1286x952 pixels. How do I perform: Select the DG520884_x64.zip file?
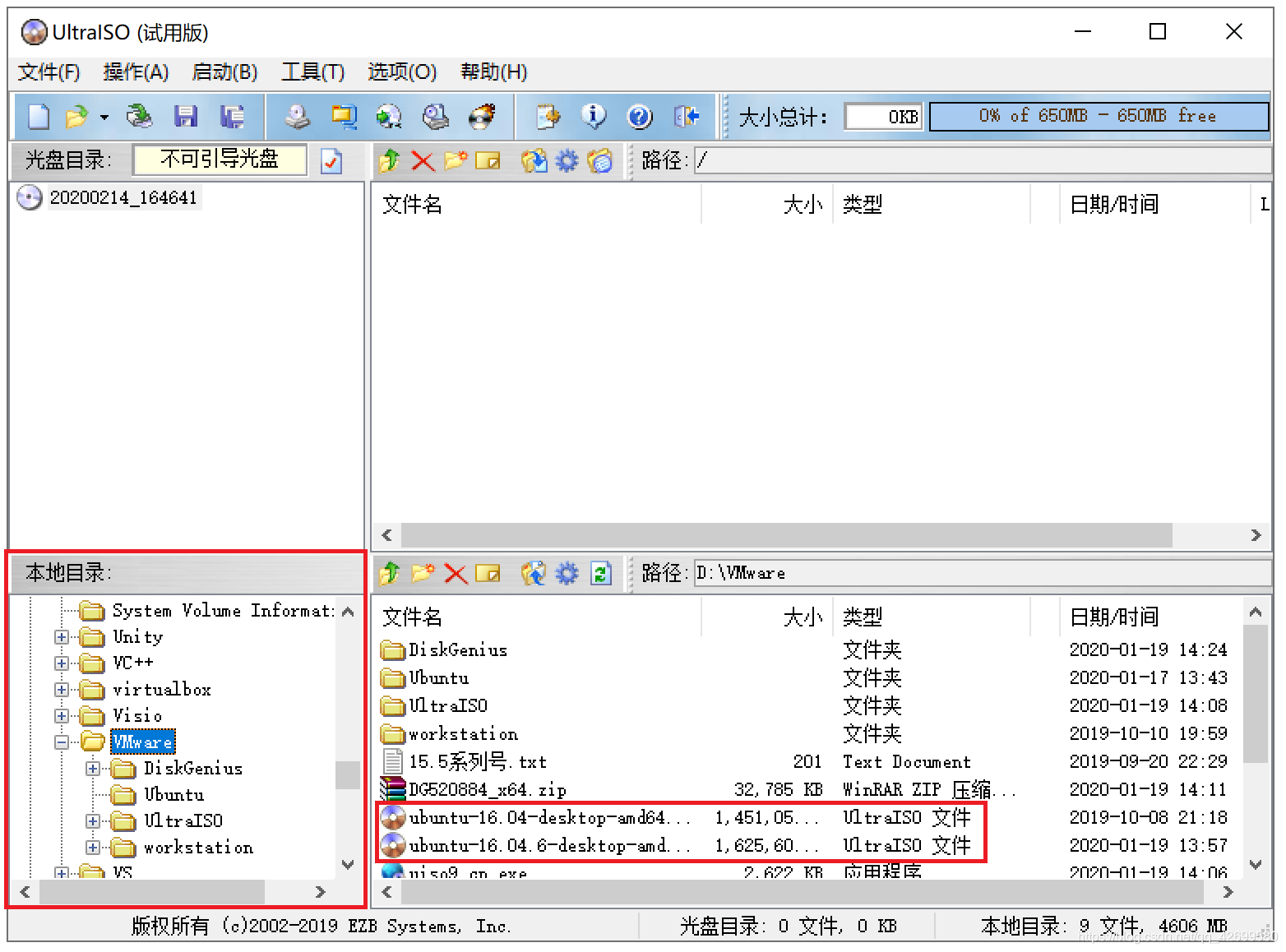pos(487,790)
